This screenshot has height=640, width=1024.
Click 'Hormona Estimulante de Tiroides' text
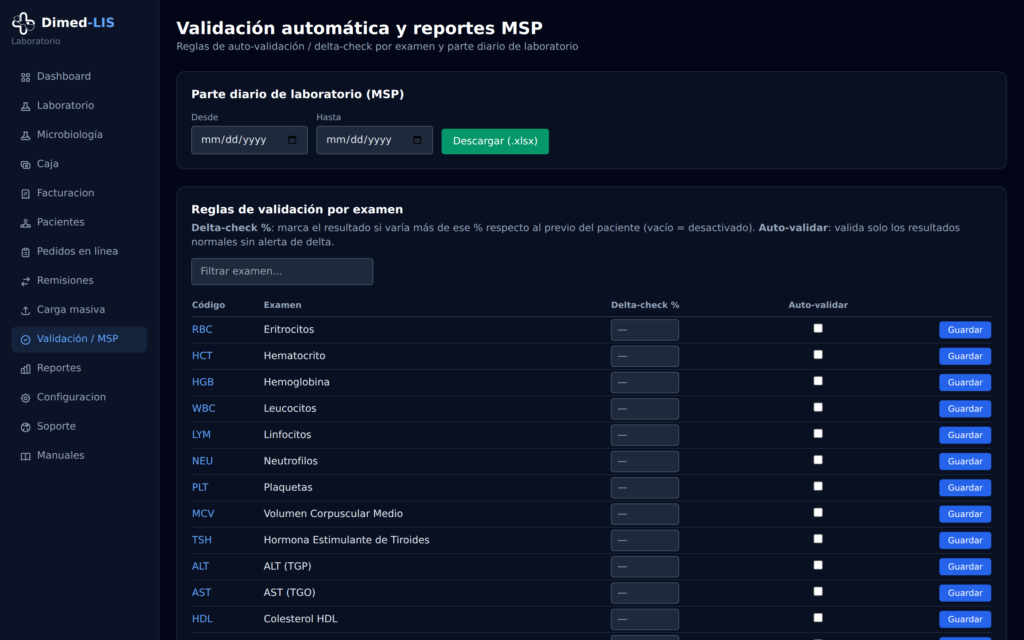click(346, 540)
